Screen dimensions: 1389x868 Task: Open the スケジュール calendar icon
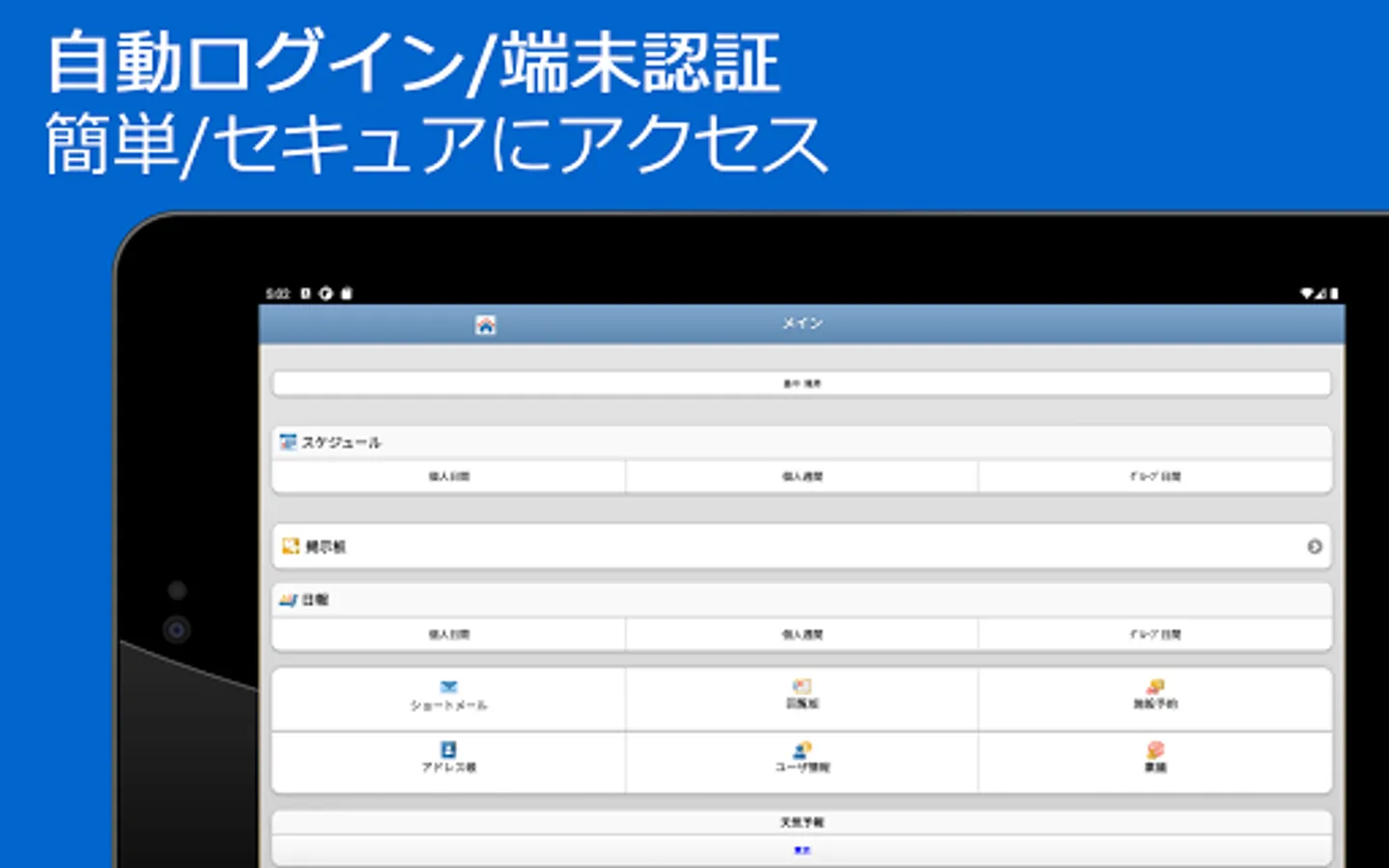[287, 442]
